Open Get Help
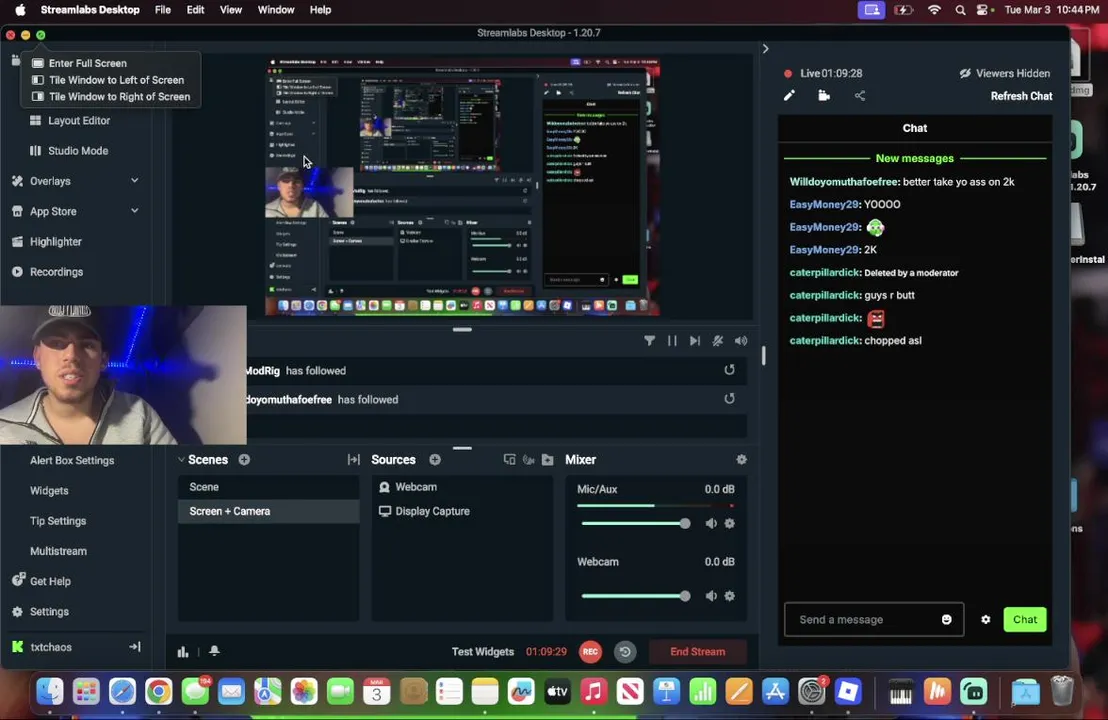This screenshot has height=720, width=1108. point(41,581)
